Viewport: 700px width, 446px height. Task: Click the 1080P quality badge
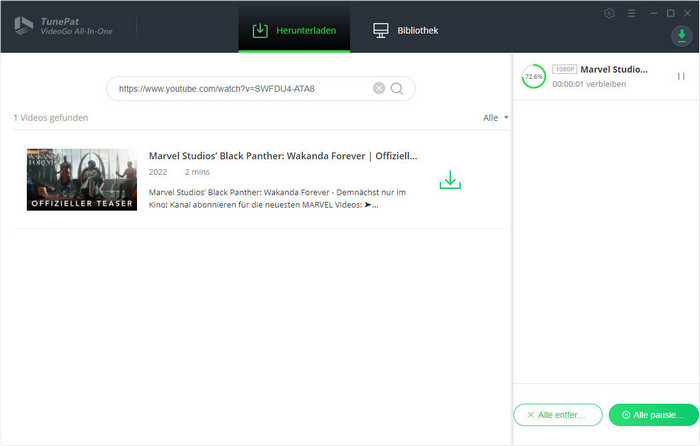[565, 69]
